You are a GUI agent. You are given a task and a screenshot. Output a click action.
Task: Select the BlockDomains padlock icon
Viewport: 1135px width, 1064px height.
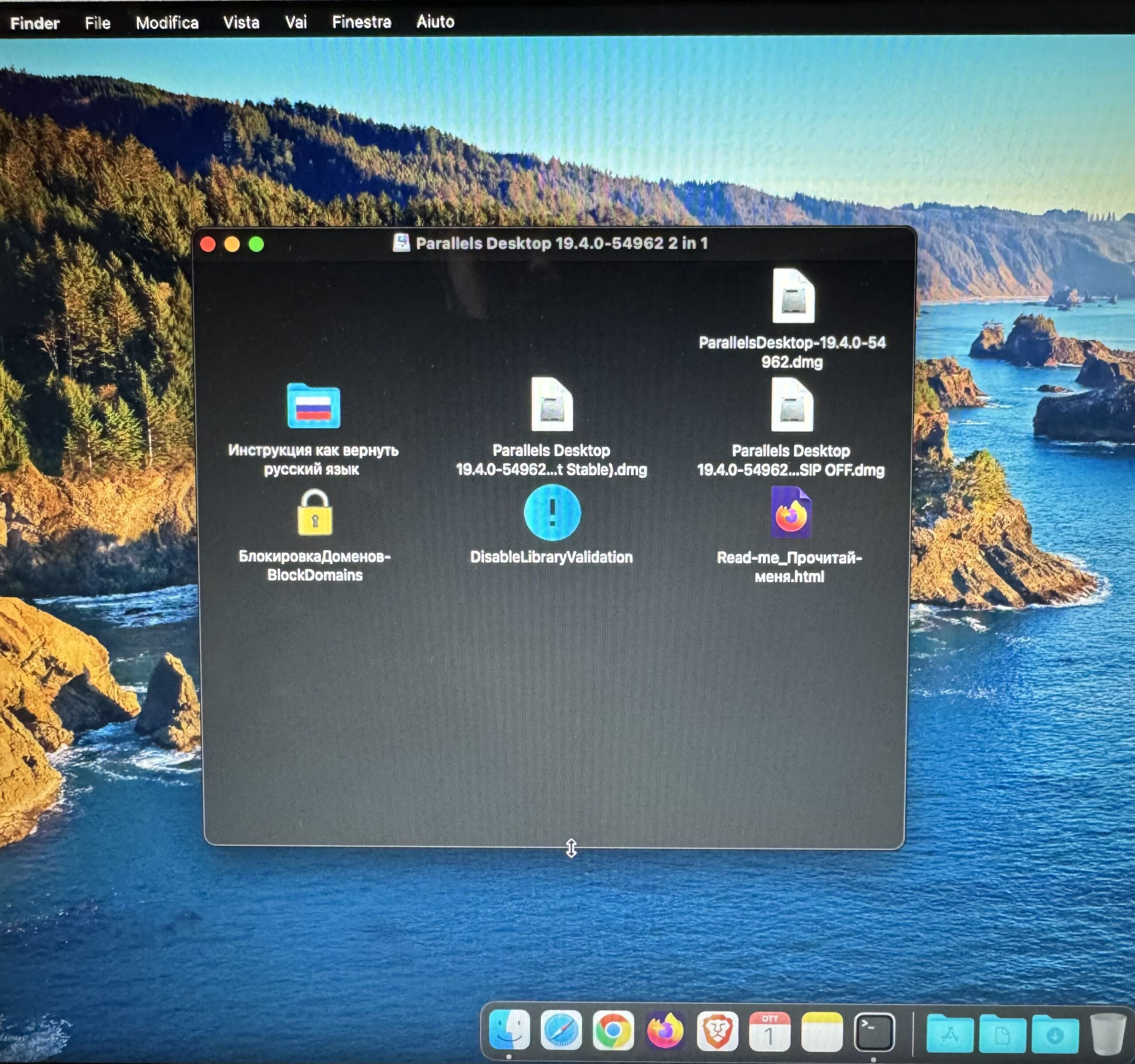[315, 512]
